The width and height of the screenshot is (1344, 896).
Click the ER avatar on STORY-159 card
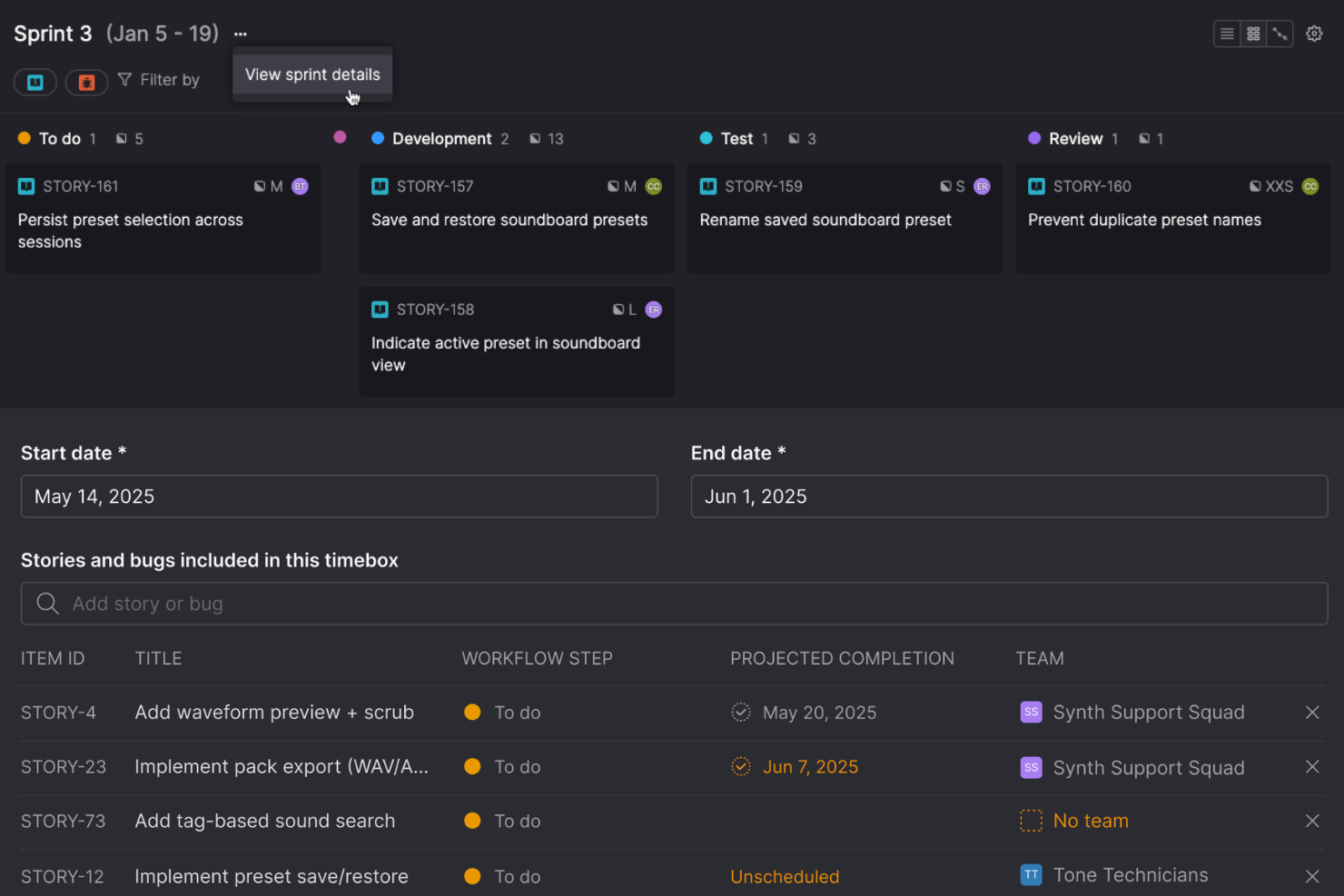click(982, 186)
